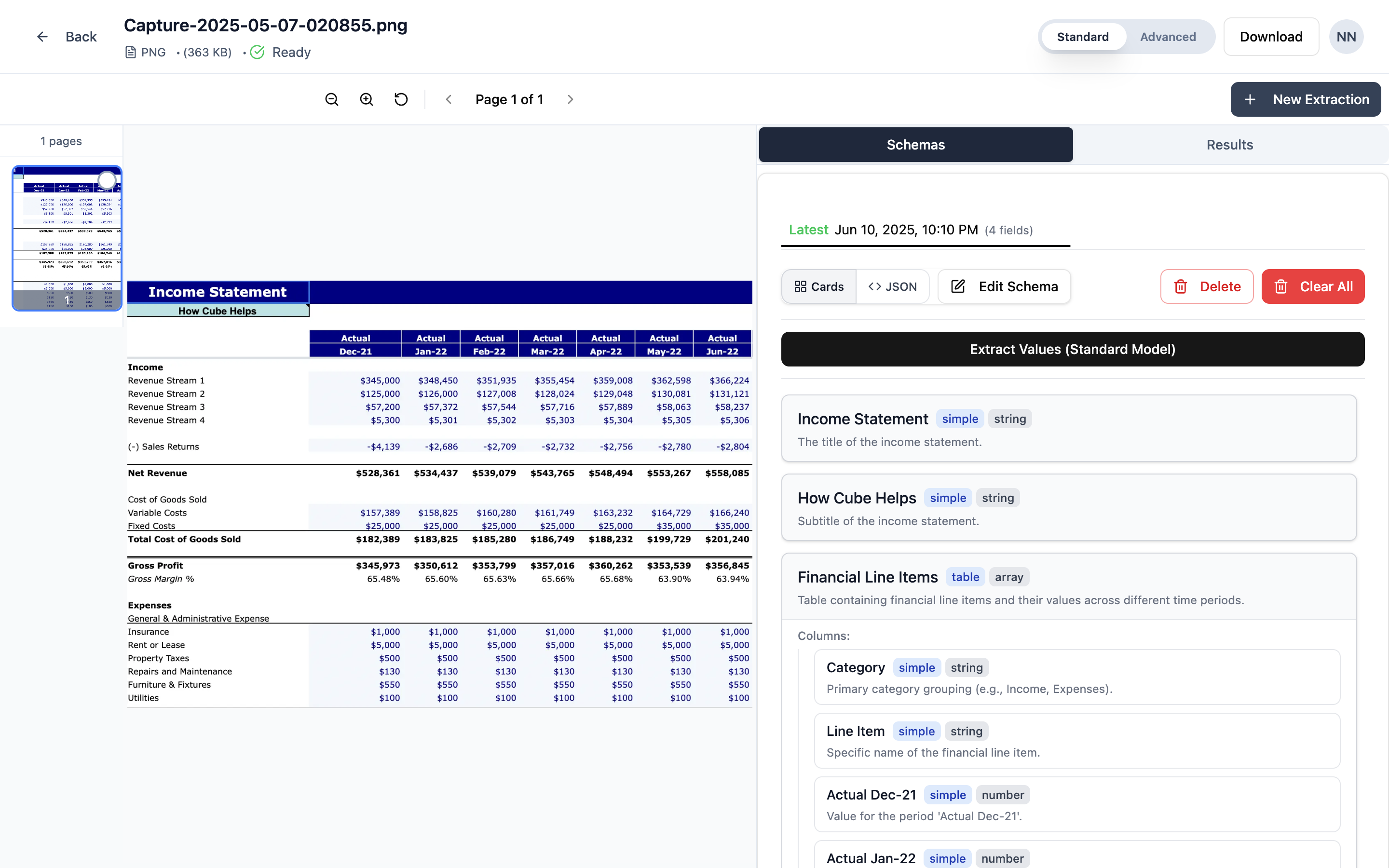Click Extract Values (Standard Model) button
The width and height of the screenshot is (1389, 868).
point(1072,349)
